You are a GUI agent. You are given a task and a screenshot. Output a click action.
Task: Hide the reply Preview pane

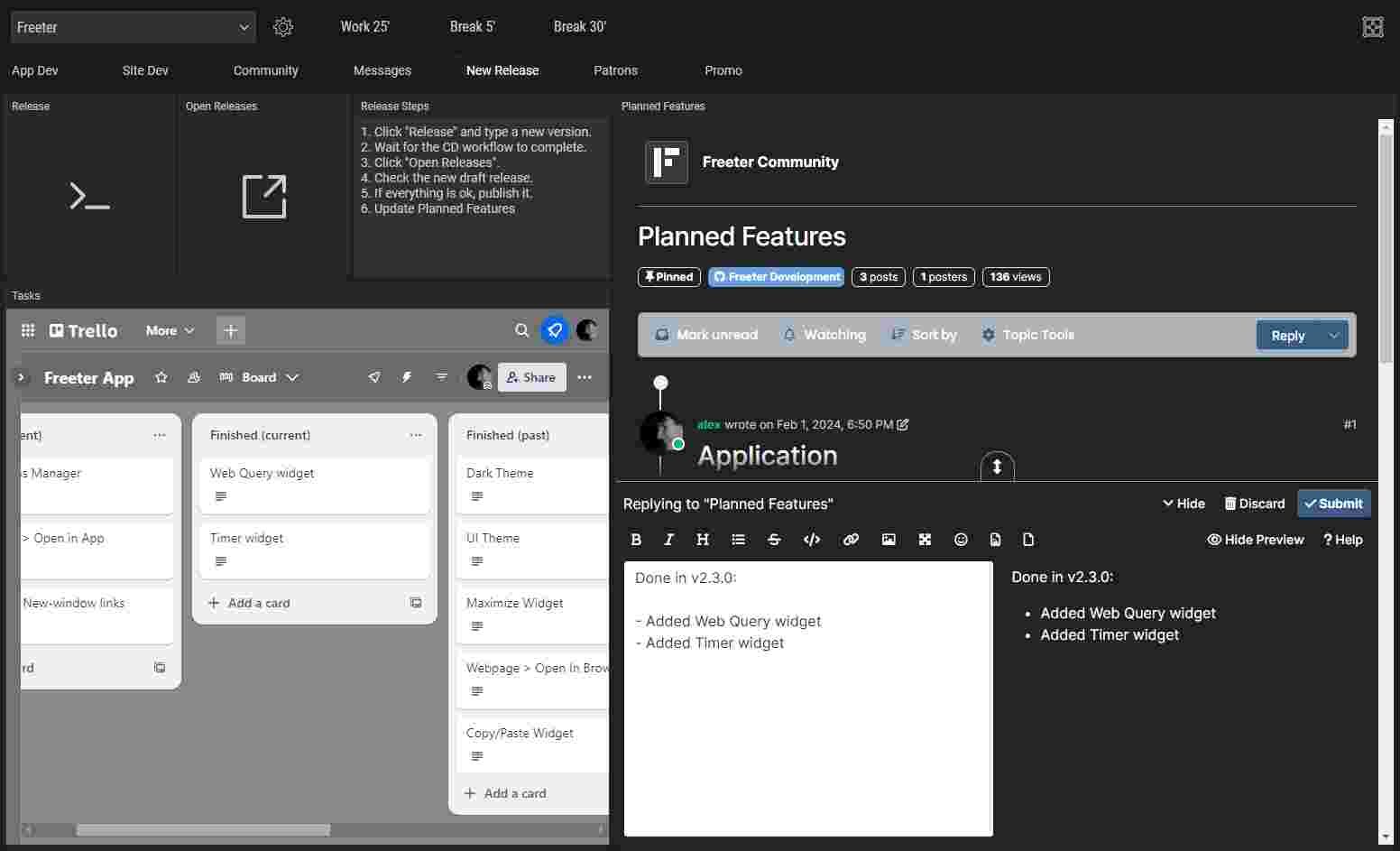click(1256, 540)
